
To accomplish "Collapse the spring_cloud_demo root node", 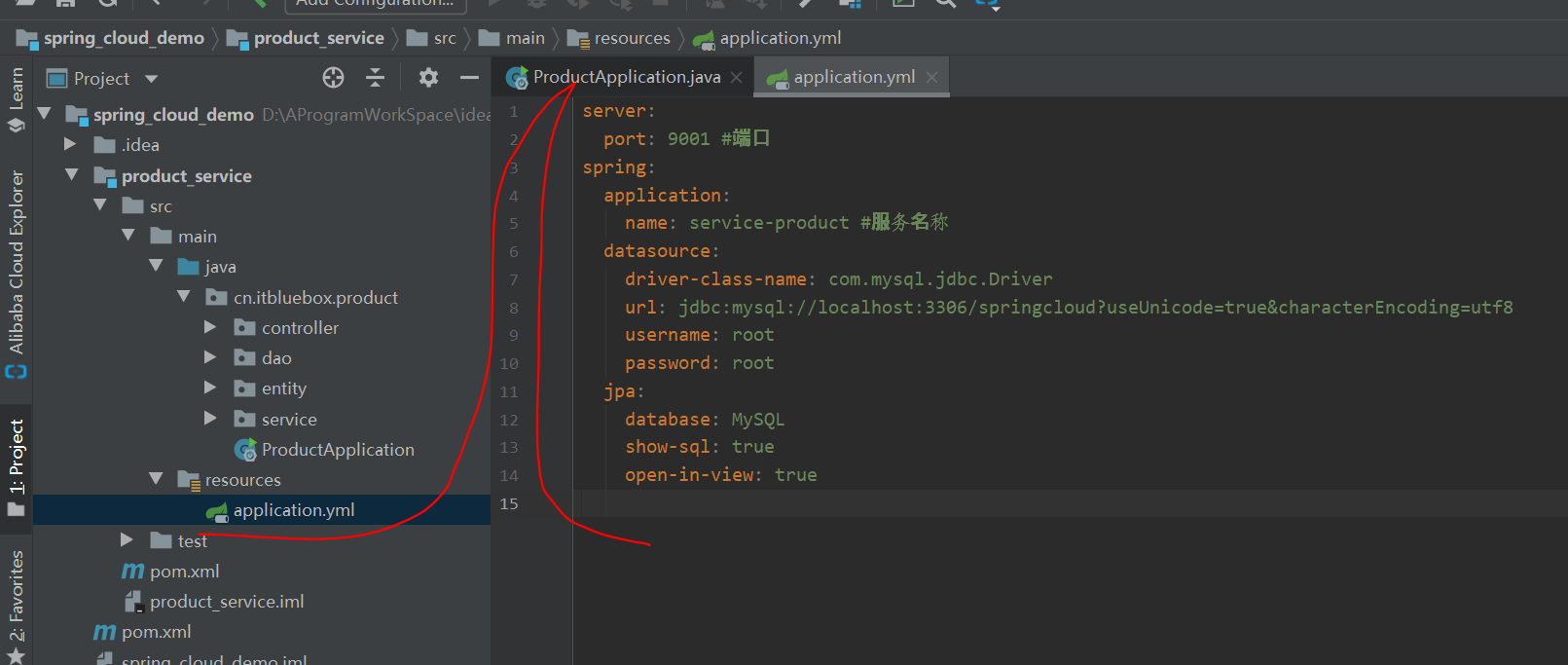I will pos(44,114).
